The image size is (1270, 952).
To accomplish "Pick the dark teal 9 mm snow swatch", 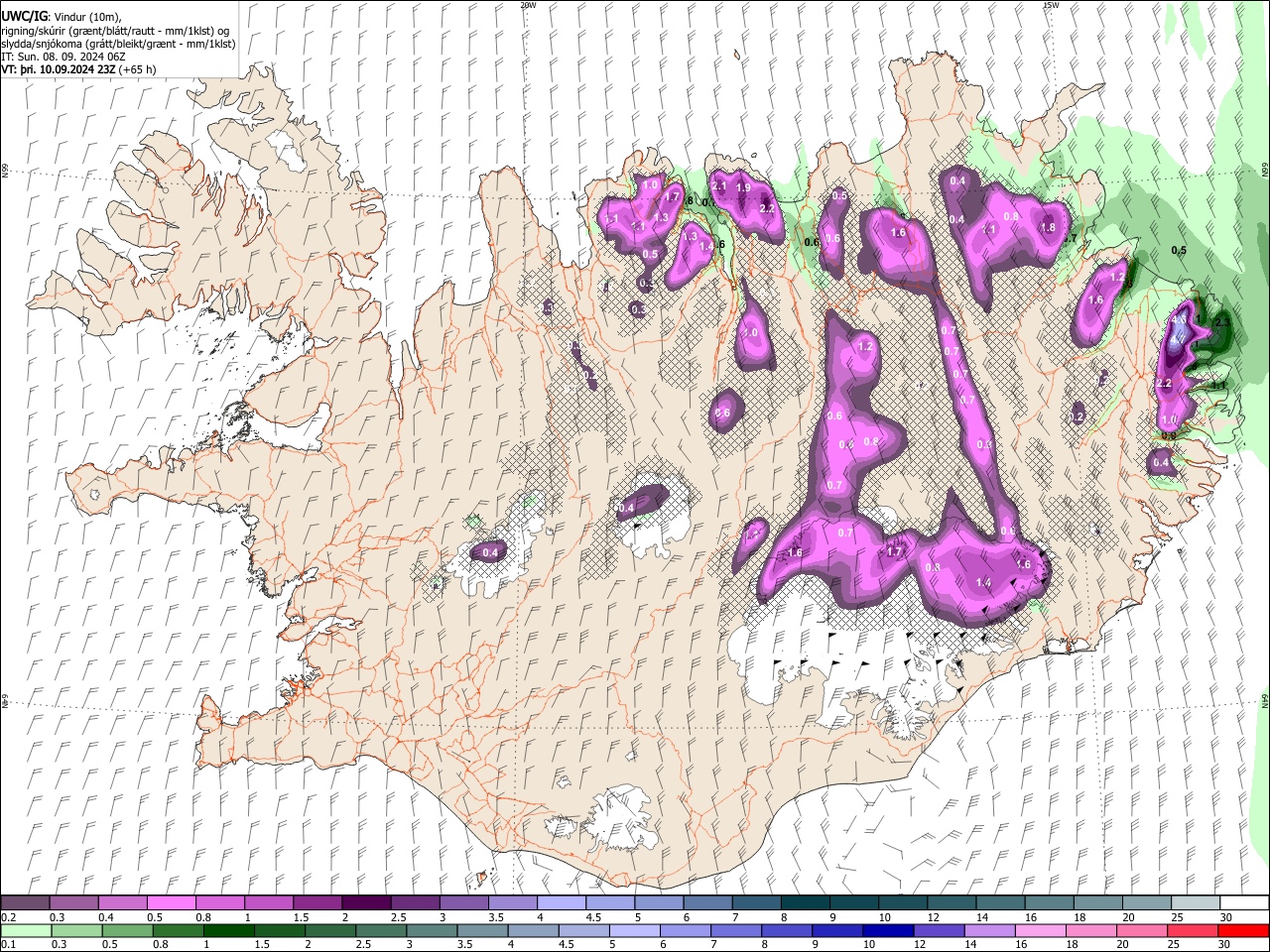I will point(854,903).
